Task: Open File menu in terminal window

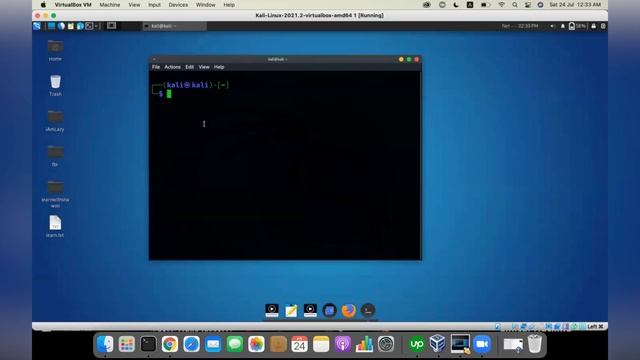Action: tap(156, 67)
